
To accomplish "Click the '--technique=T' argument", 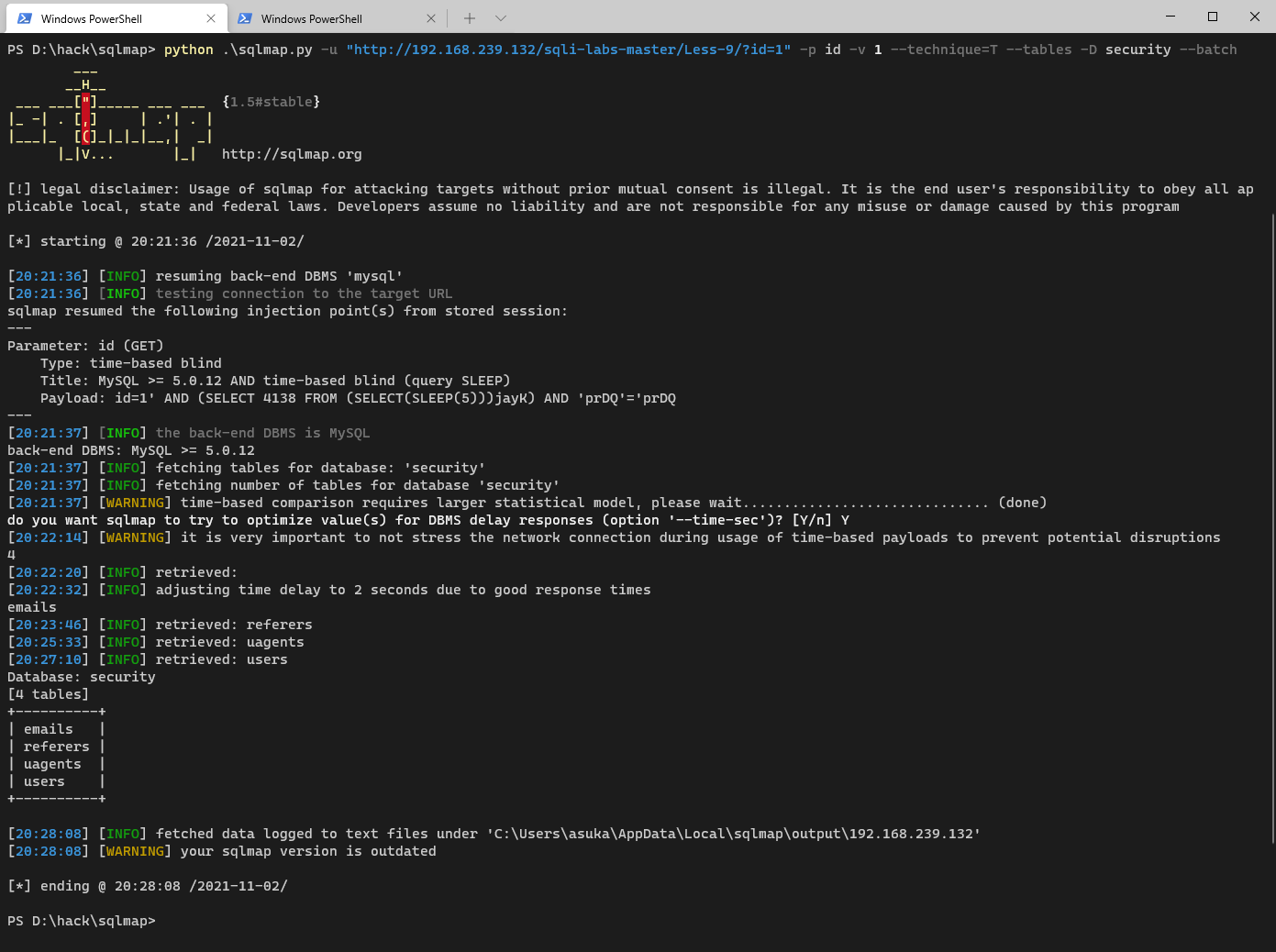I will (x=944, y=50).
